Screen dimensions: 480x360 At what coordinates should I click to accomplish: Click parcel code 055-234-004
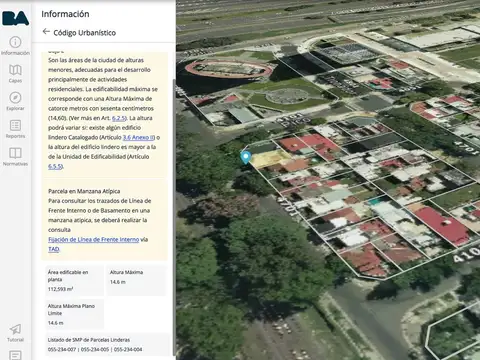tap(128, 349)
